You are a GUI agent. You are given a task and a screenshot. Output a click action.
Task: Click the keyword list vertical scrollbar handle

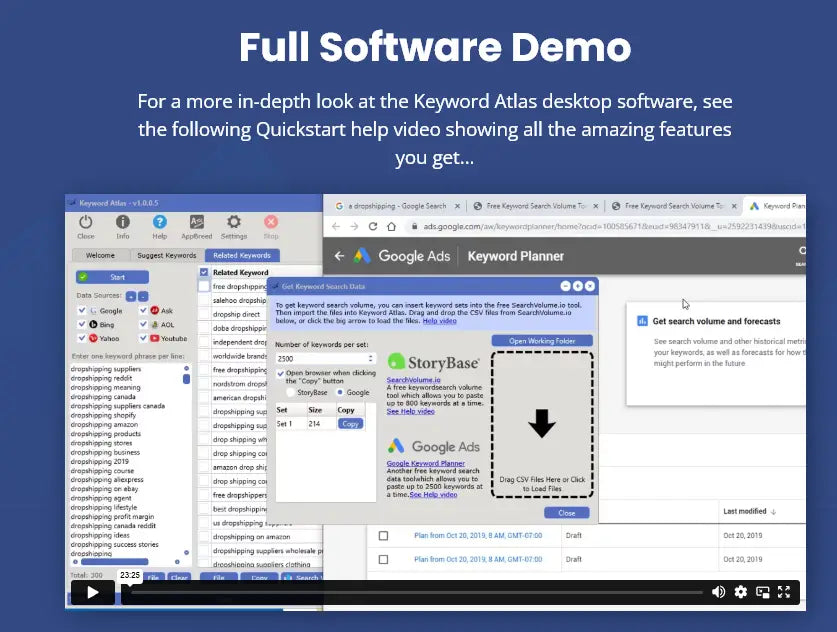point(186,378)
